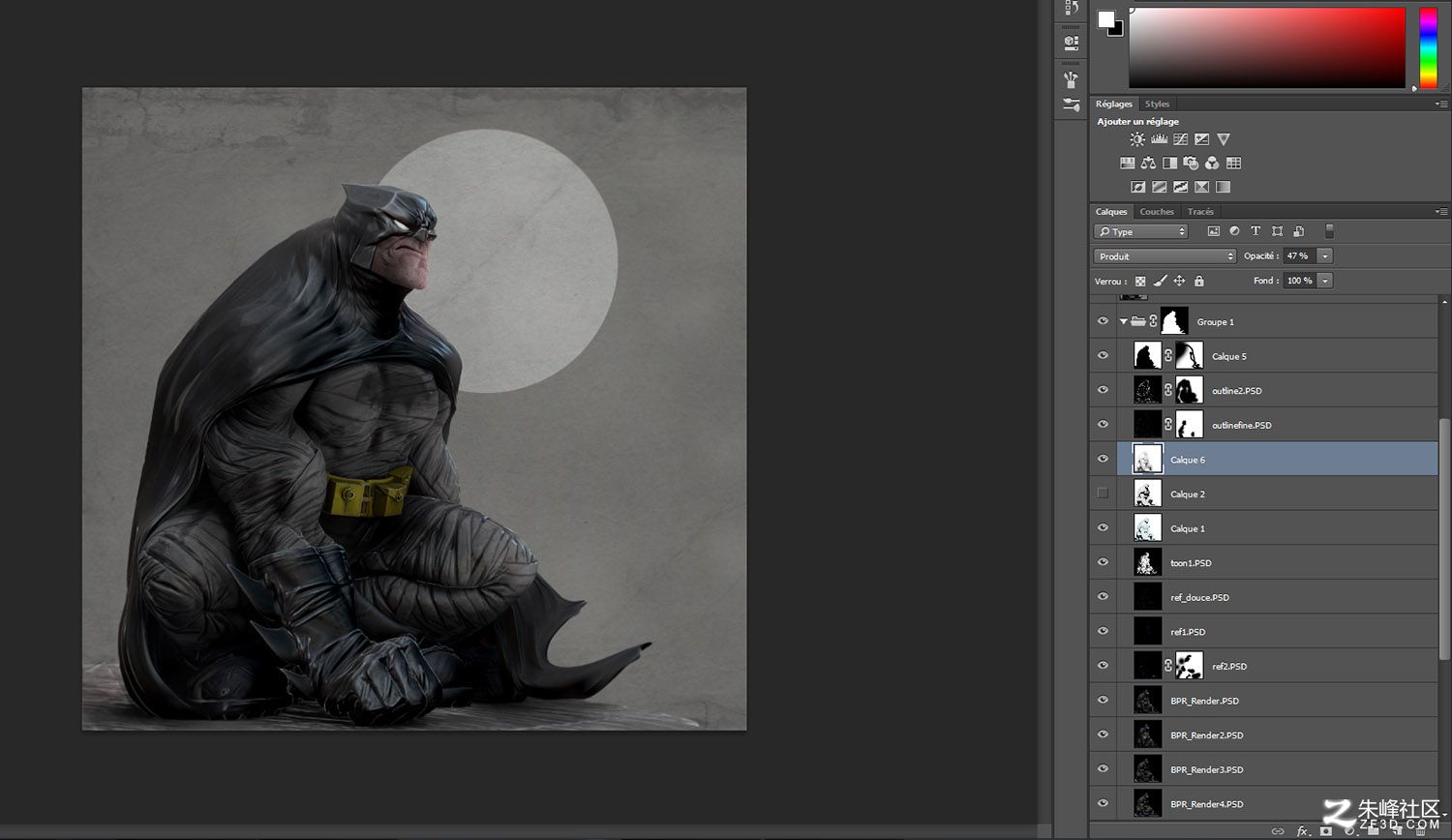The height and width of the screenshot is (840, 1452).
Task: Toggle lock position of layer
Action: click(x=1179, y=281)
